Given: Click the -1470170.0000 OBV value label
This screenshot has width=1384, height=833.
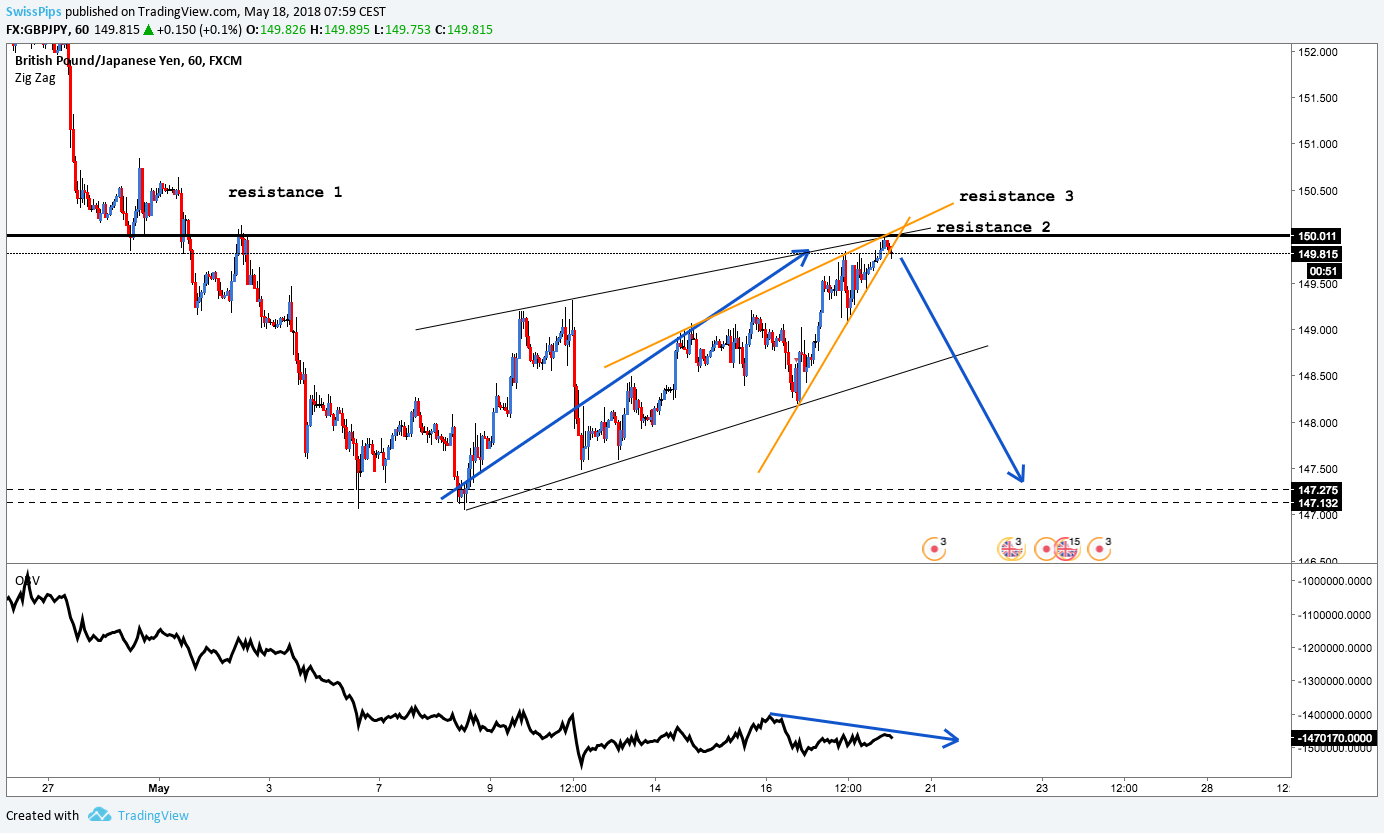Looking at the screenshot, I should (1336, 738).
